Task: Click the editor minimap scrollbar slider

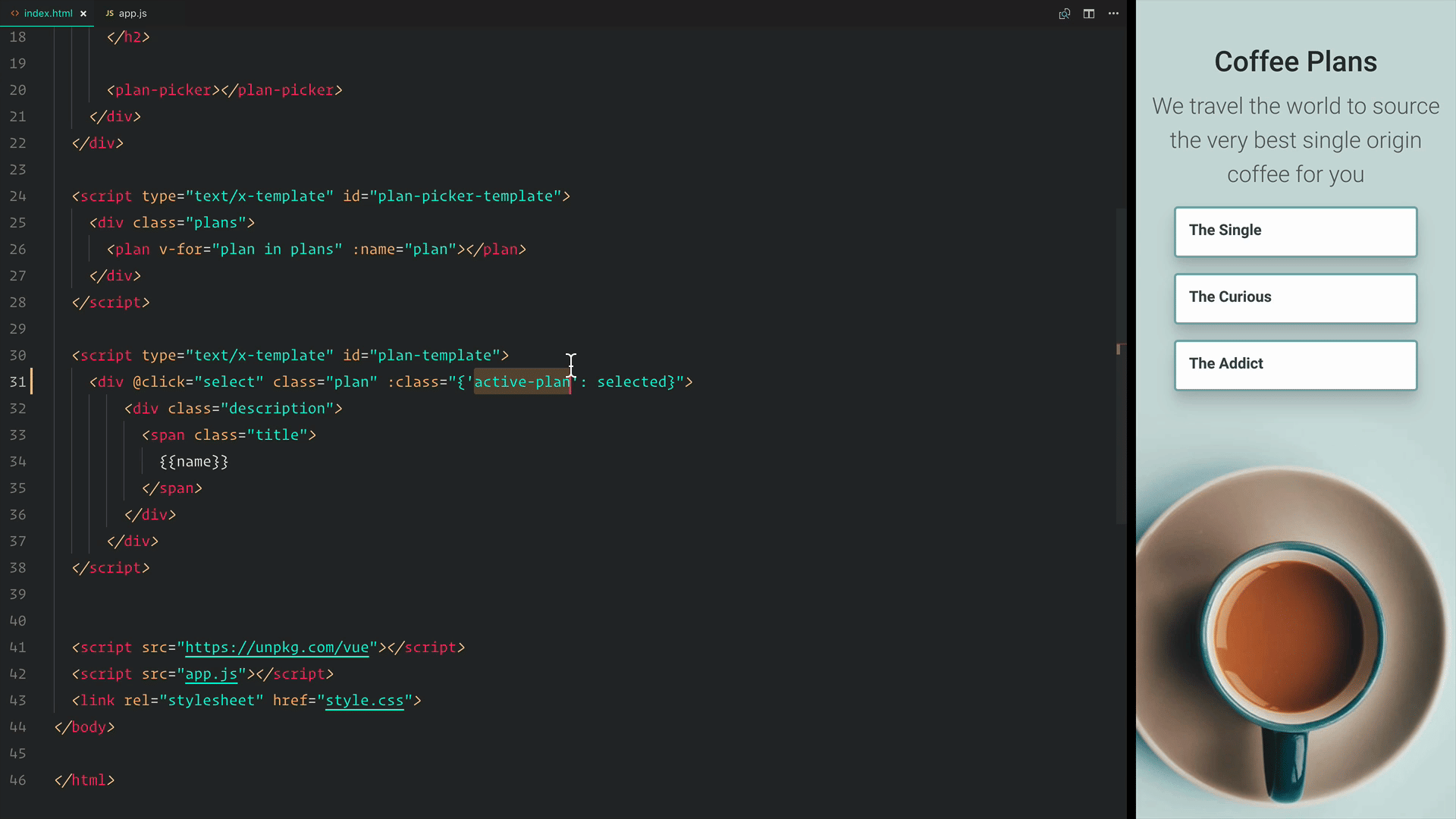Action: click(1121, 366)
